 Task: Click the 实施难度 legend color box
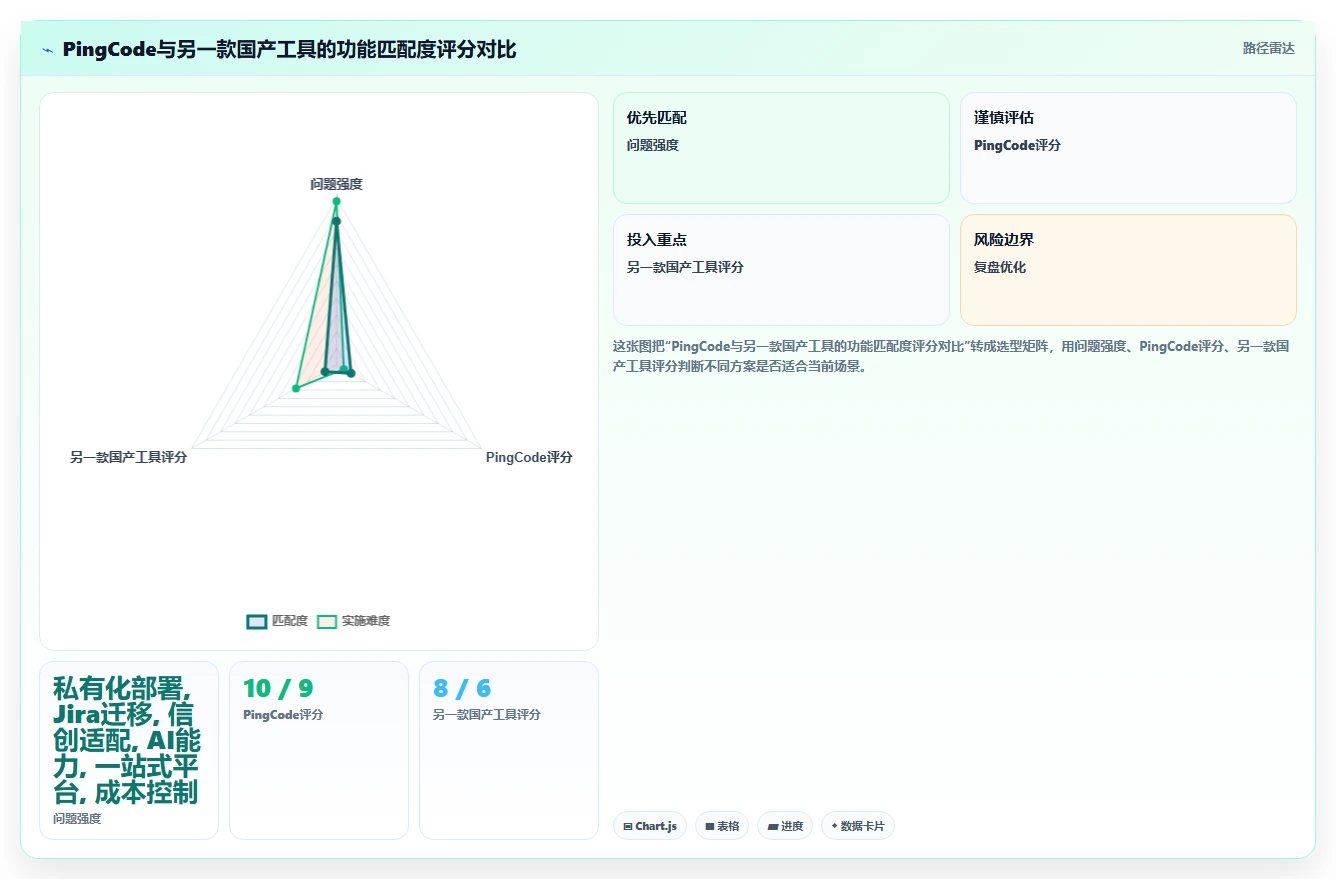pyautogui.click(x=327, y=621)
